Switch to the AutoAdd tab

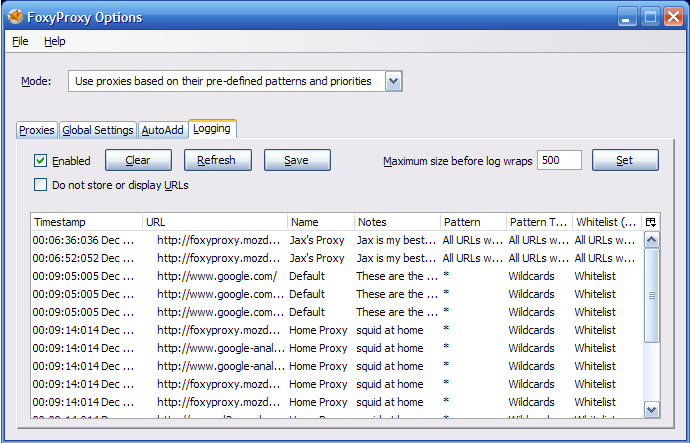tap(162, 130)
